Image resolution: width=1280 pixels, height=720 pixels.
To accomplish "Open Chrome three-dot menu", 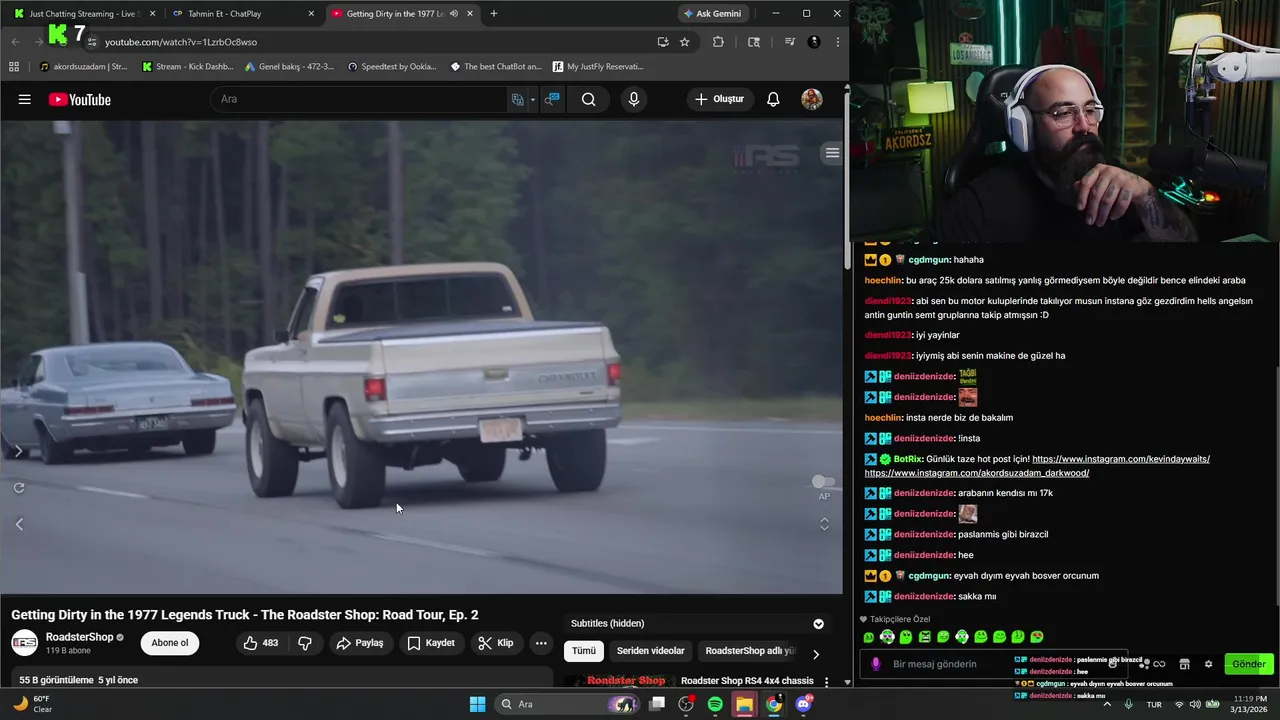I will click(x=837, y=42).
